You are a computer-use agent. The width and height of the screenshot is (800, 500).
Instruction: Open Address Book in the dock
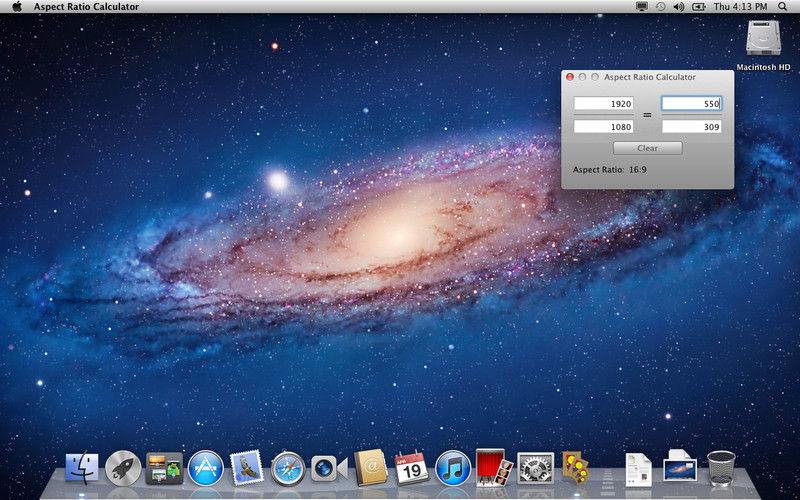(x=370, y=467)
